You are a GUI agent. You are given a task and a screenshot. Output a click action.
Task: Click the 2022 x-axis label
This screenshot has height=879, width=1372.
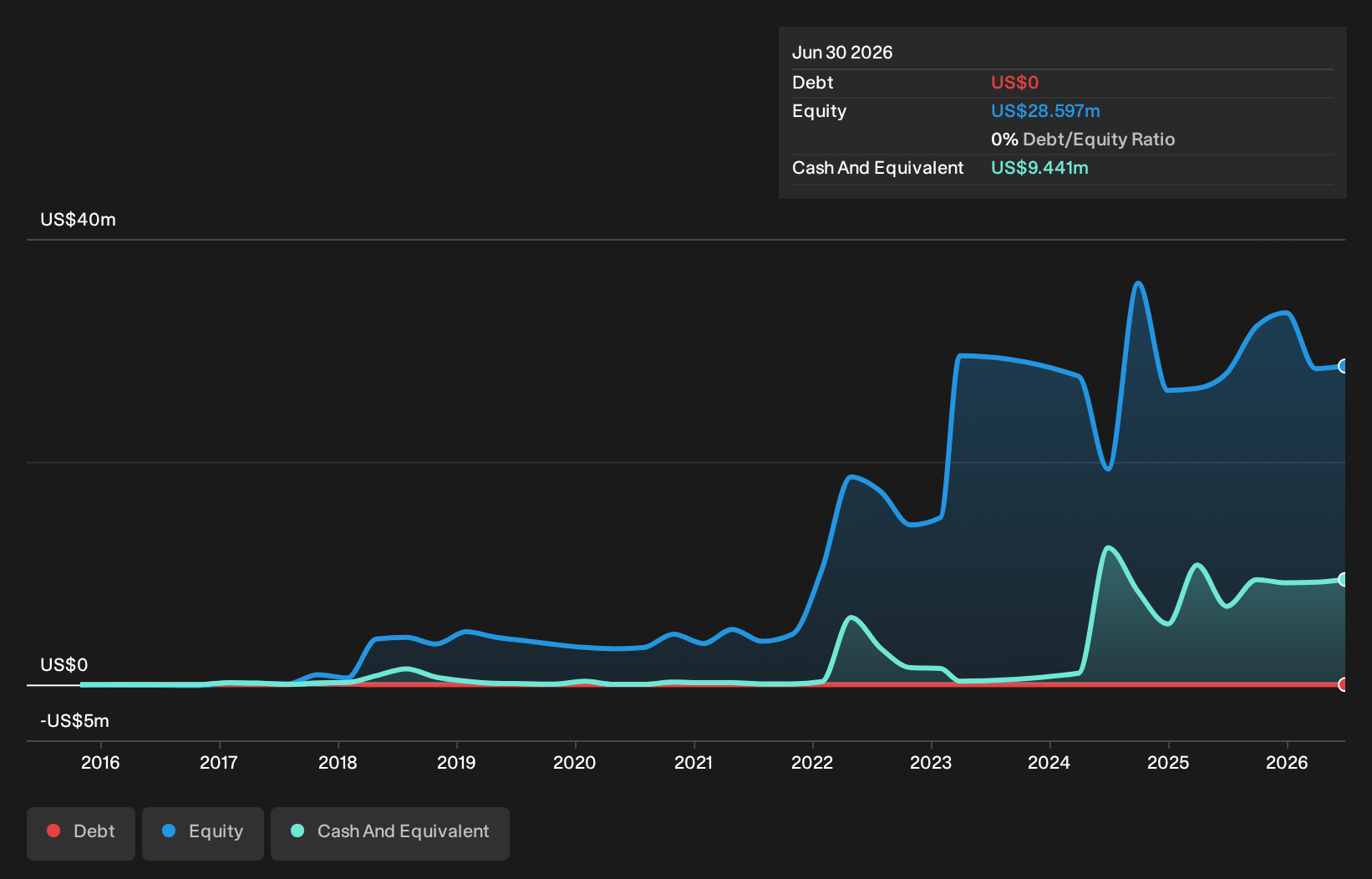tap(812, 762)
